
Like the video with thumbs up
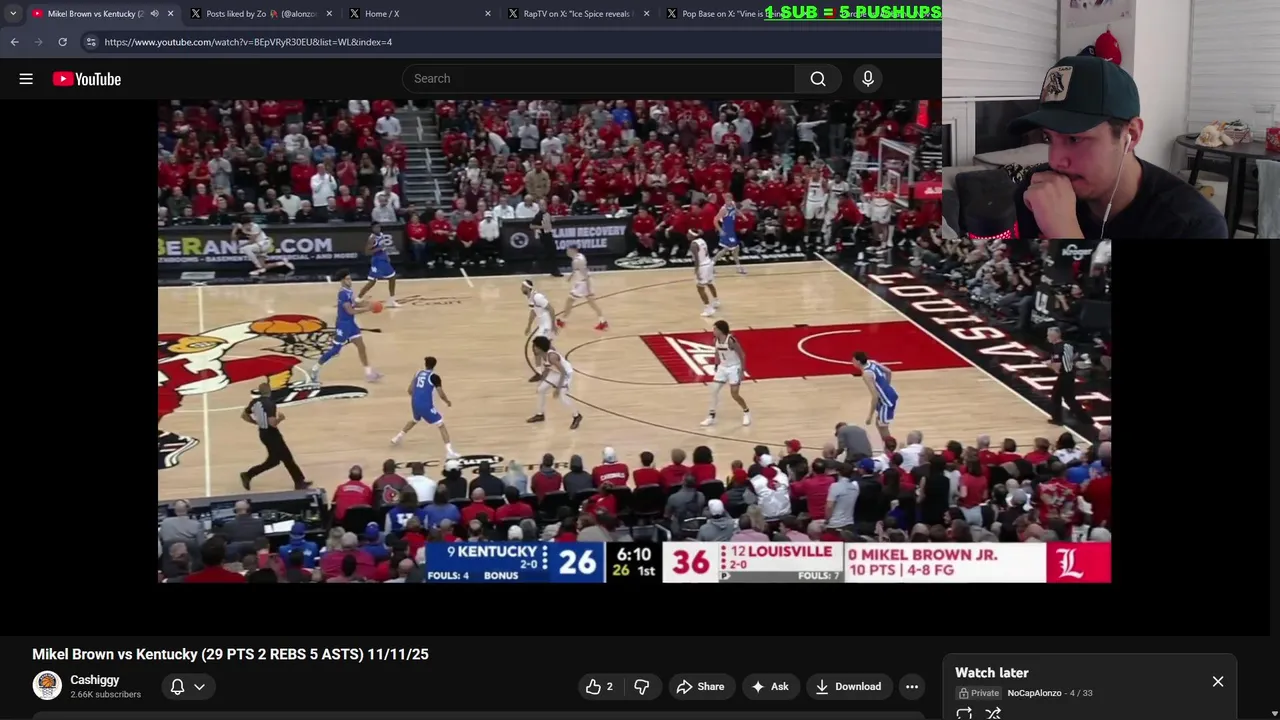[599, 687]
